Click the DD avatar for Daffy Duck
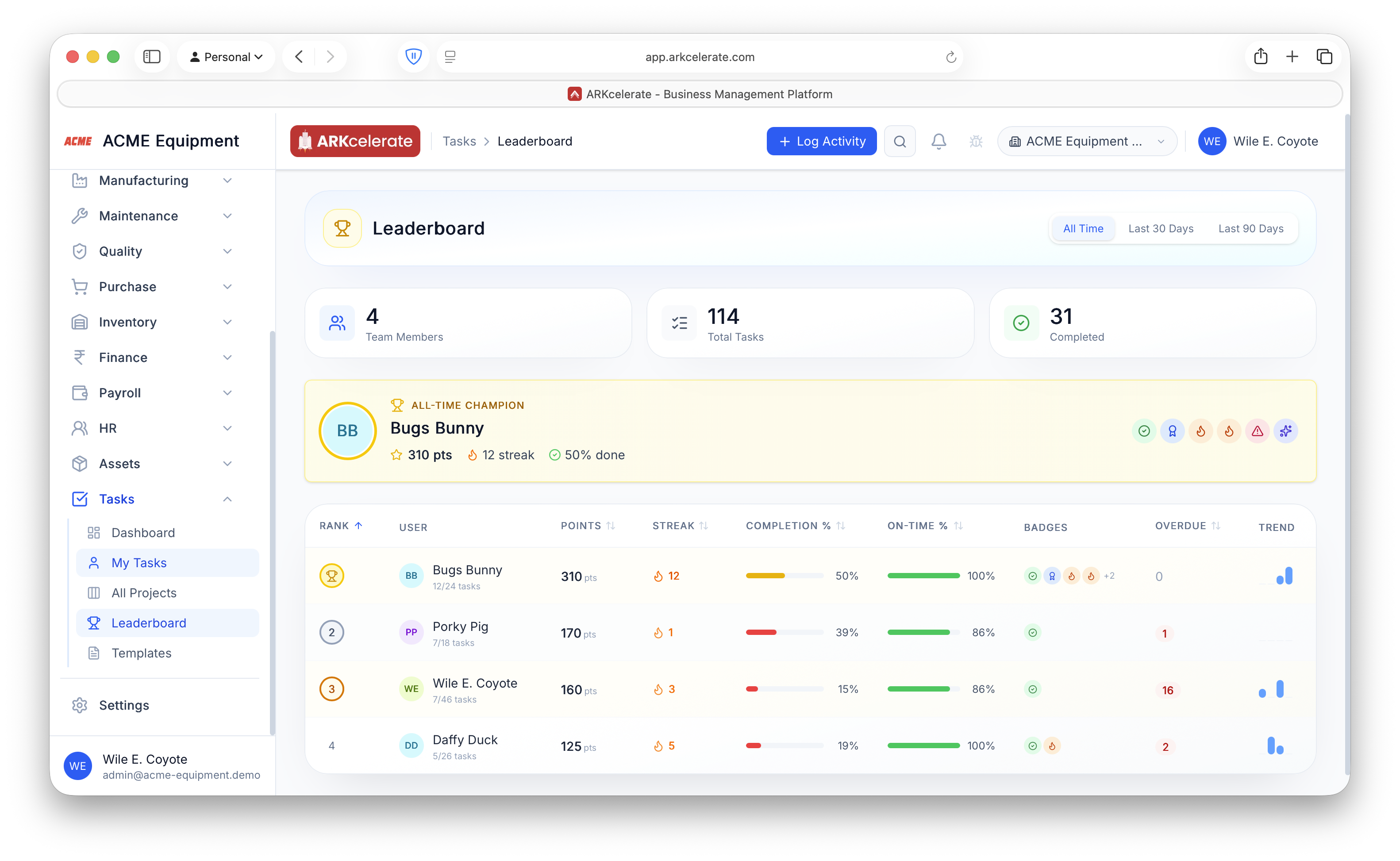This screenshot has height=861, width=1400. [x=411, y=746]
